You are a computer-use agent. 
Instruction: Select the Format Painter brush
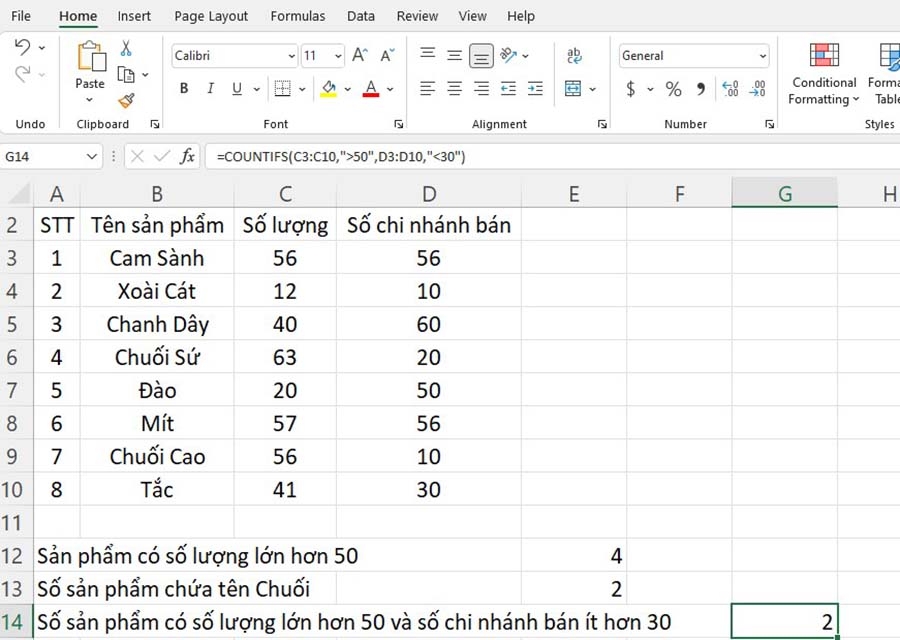[x=126, y=101]
